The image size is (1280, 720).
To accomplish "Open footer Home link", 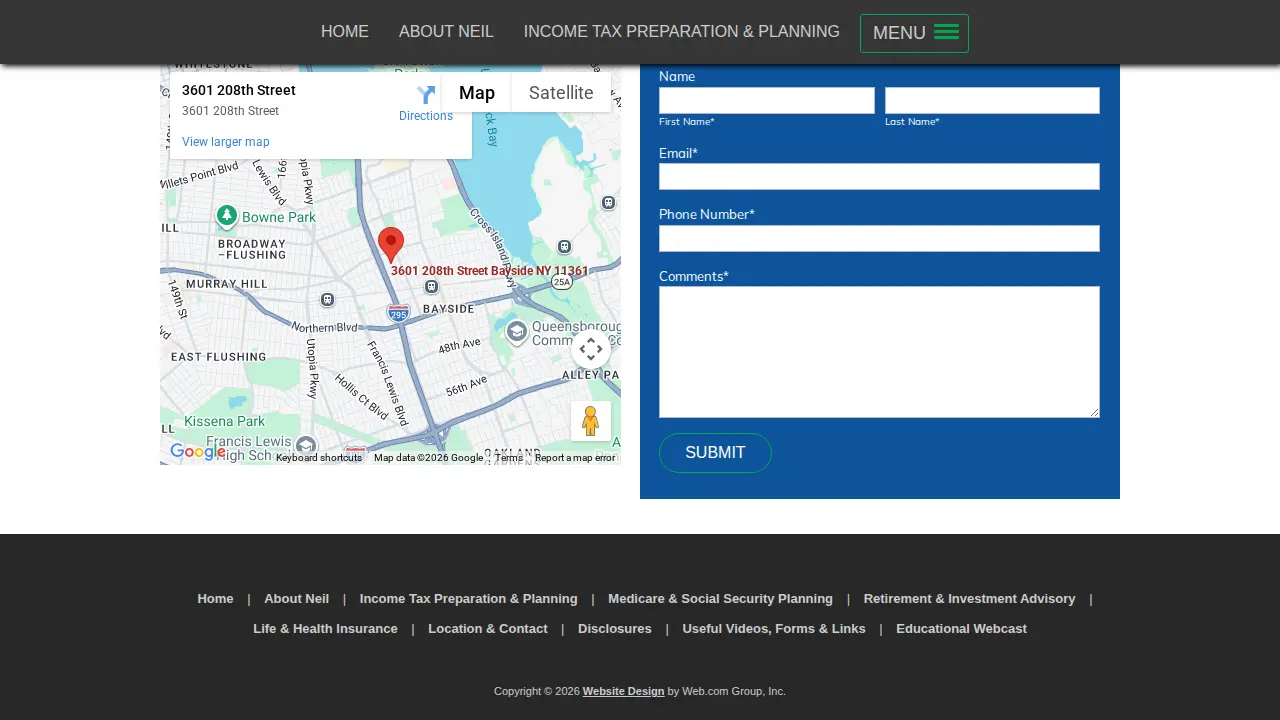I will pyautogui.click(x=215, y=599).
